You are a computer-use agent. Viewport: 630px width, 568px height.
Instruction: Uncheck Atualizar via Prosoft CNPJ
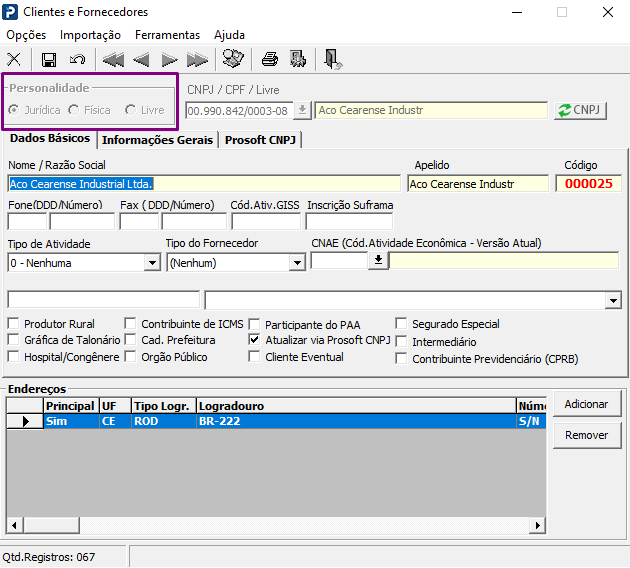[254, 340]
